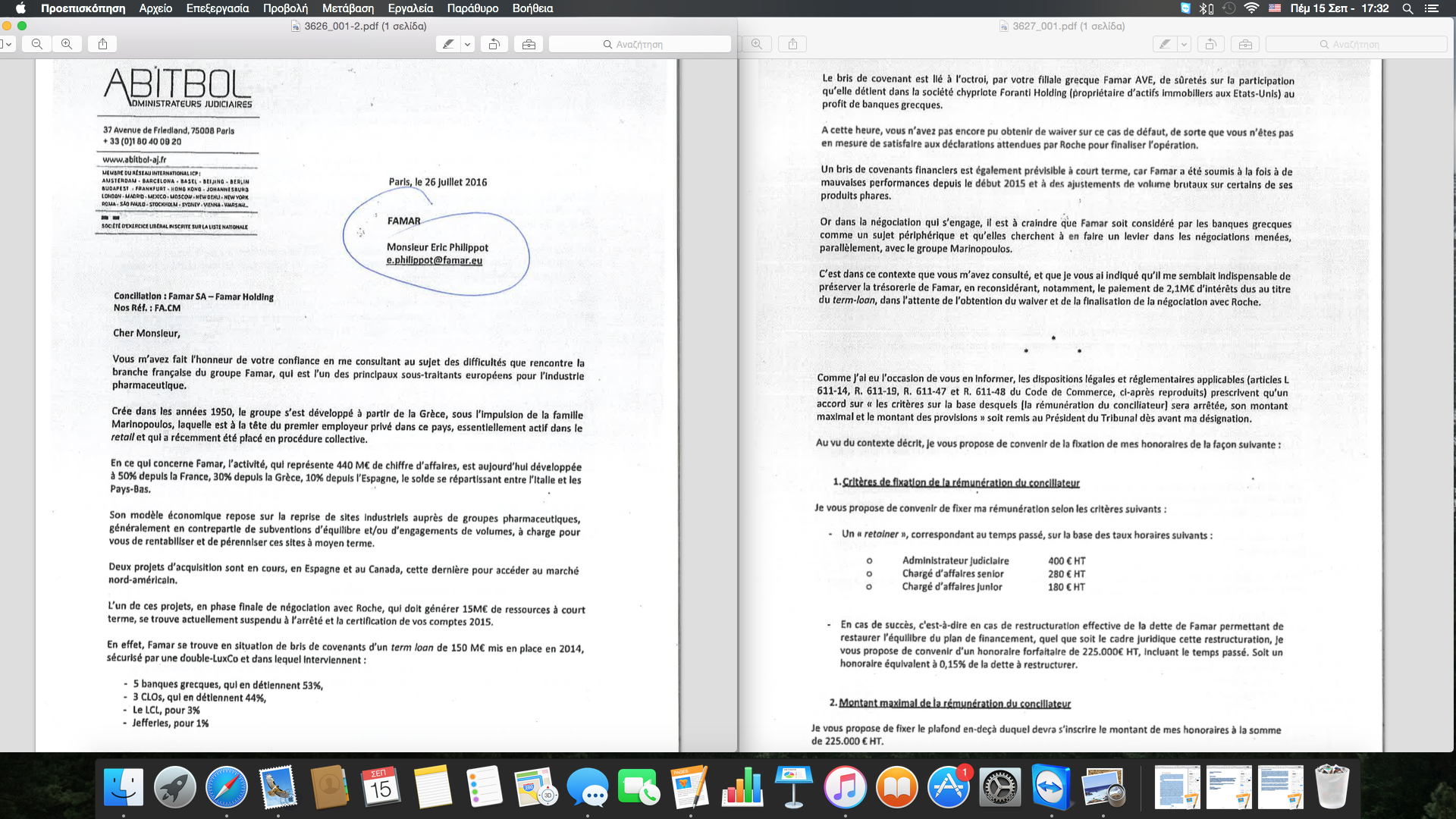1456x819 pixels.
Task: Open the Παράθυρο menu
Action: click(x=472, y=8)
